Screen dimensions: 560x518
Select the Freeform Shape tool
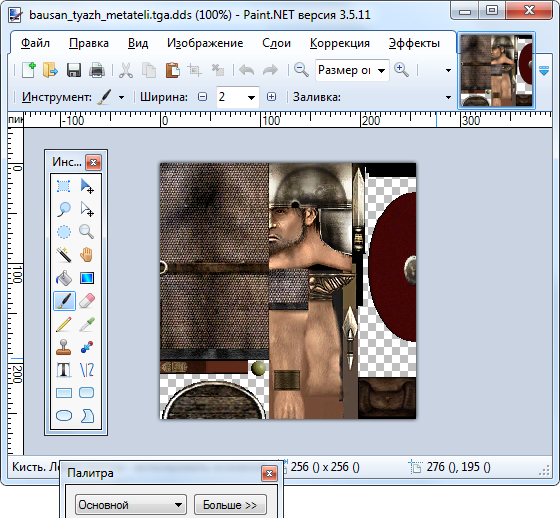pyautogui.click(x=87, y=415)
